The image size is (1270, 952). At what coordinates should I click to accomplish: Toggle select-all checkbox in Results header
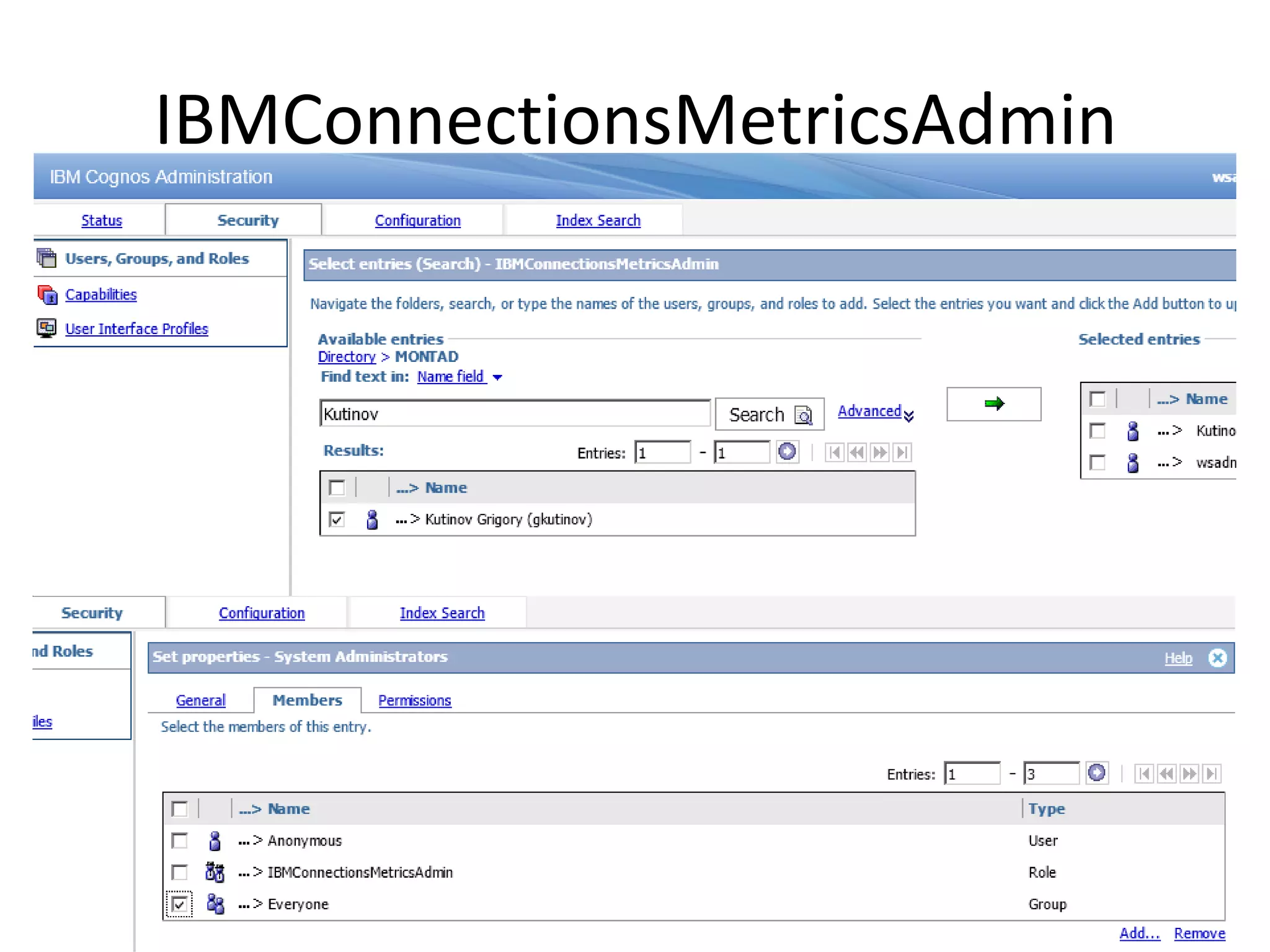click(x=337, y=488)
